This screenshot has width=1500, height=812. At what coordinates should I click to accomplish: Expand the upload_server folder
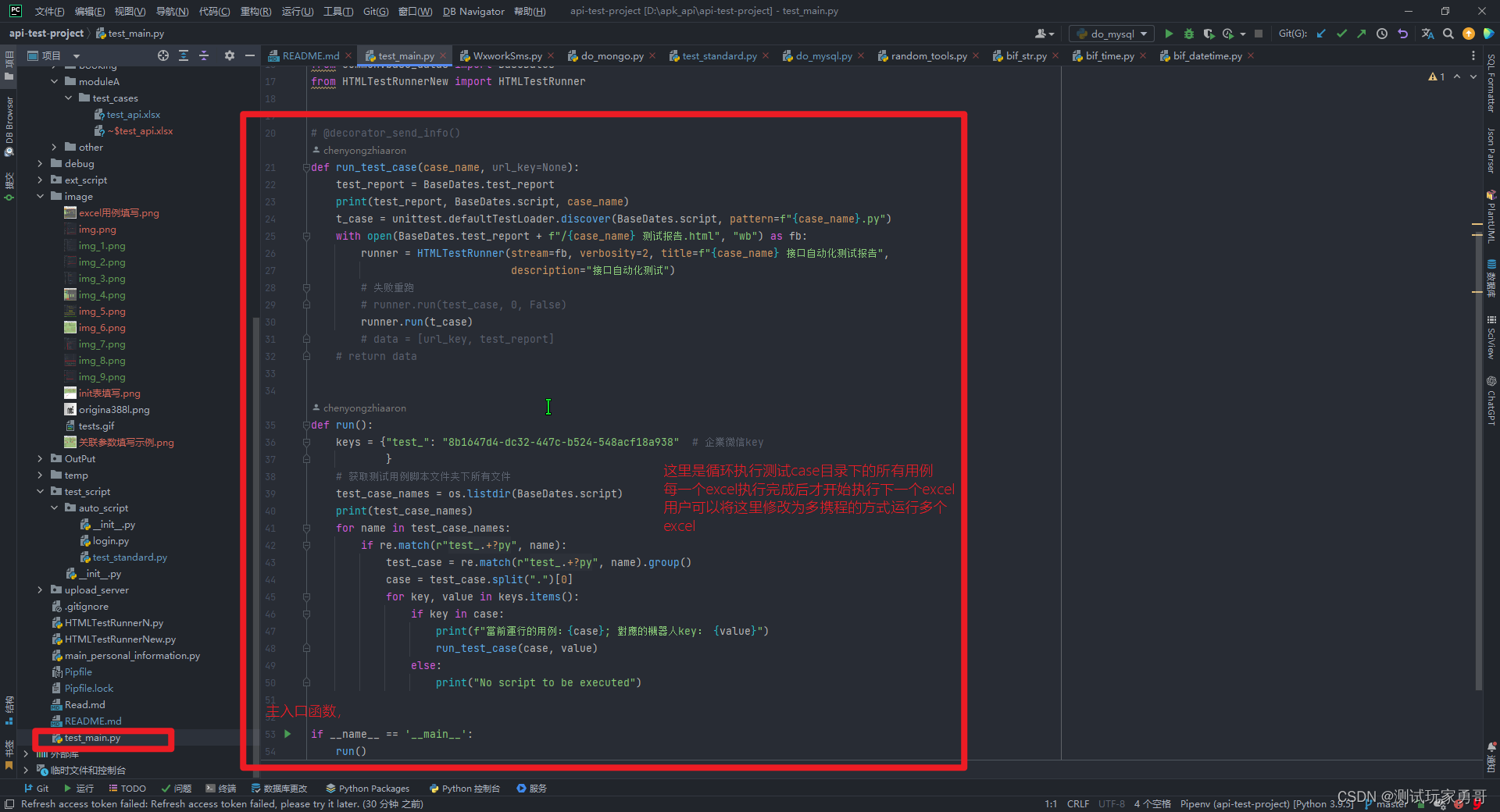pos(40,589)
